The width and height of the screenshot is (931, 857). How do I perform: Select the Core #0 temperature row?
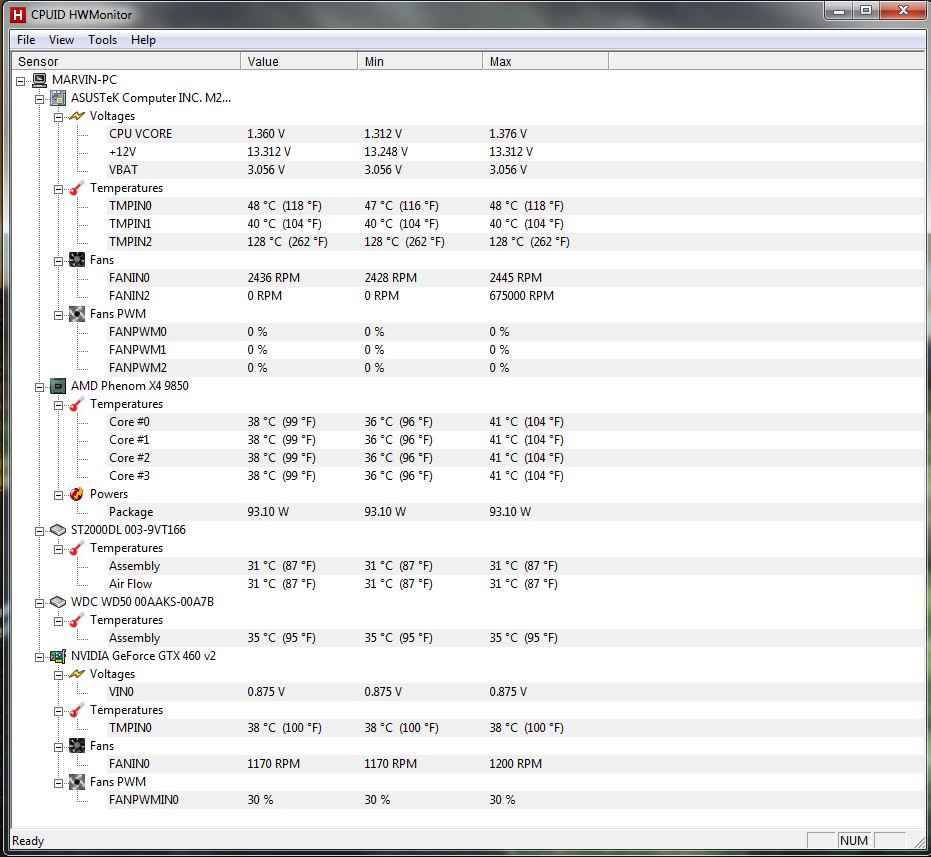515,422
